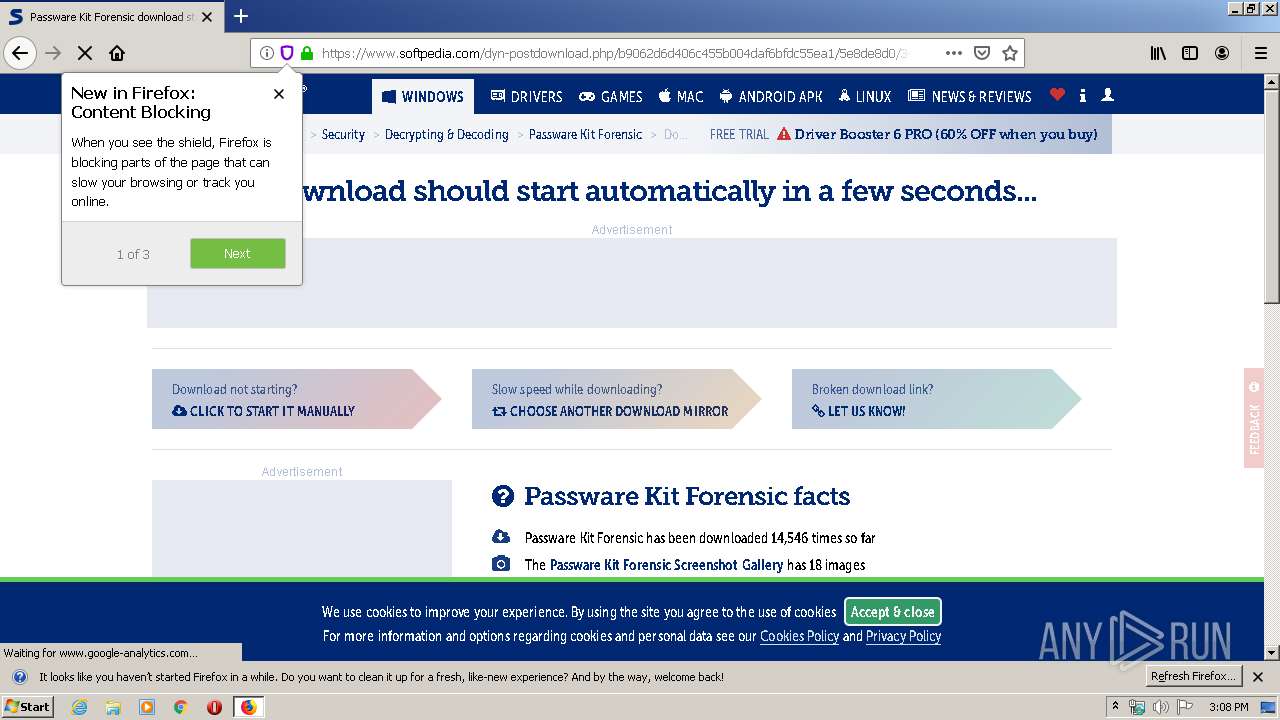1280x720 pixels.
Task: Open the Firefox hamburger menu
Action: pyautogui.click(x=1261, y=53)
